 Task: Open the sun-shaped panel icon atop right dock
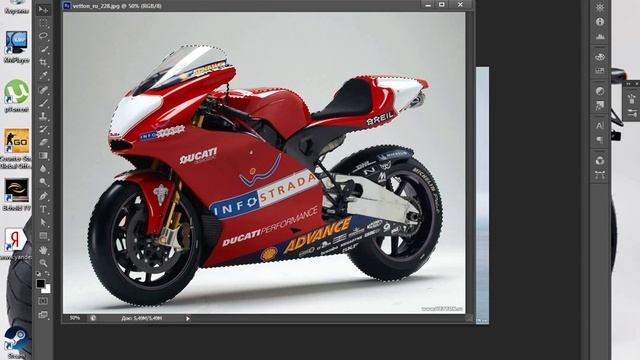[600, 7]
